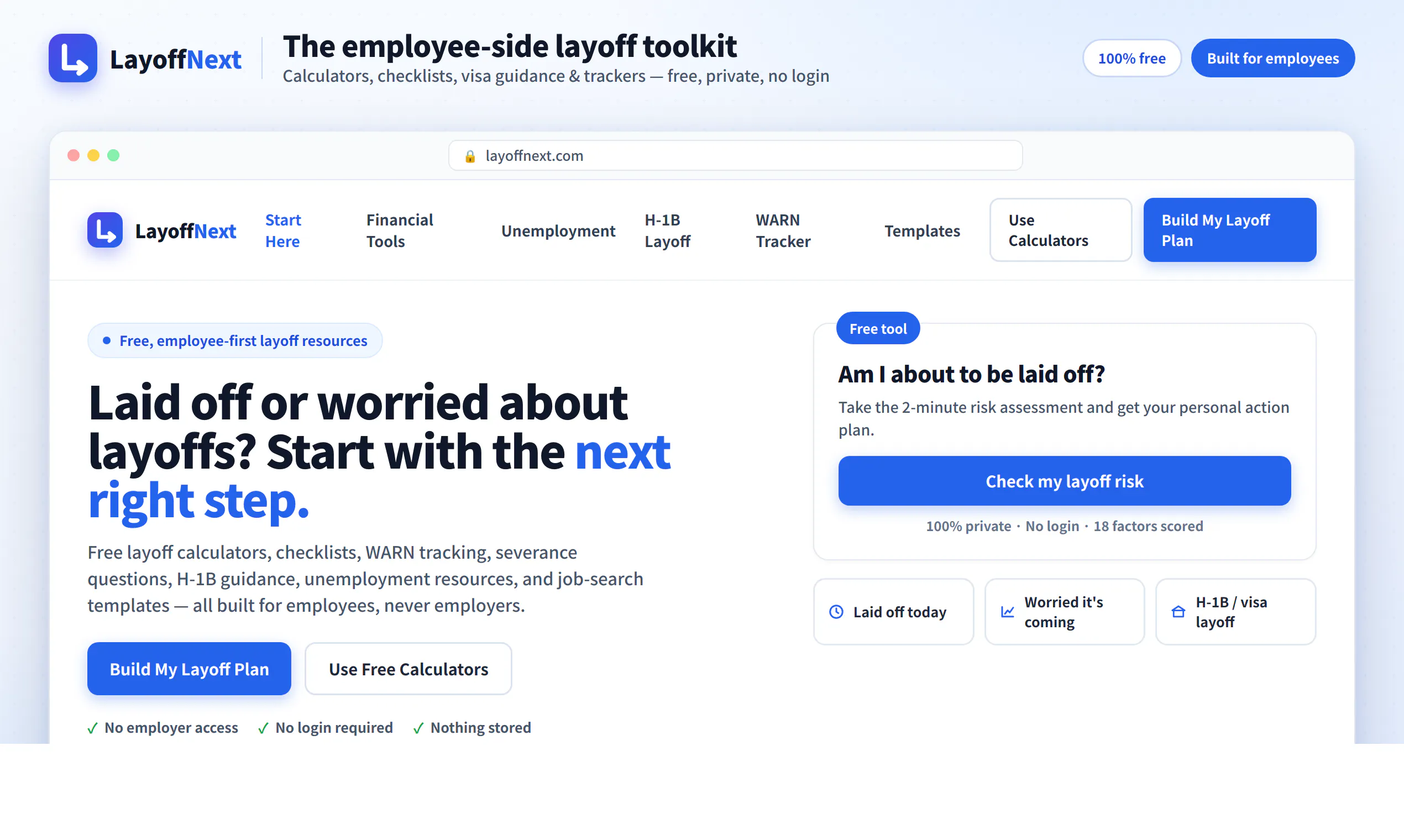This screenshot has height=840, width=1404.
Task: Click the '100% private' text under risk button
Action: tap(968, 526)
